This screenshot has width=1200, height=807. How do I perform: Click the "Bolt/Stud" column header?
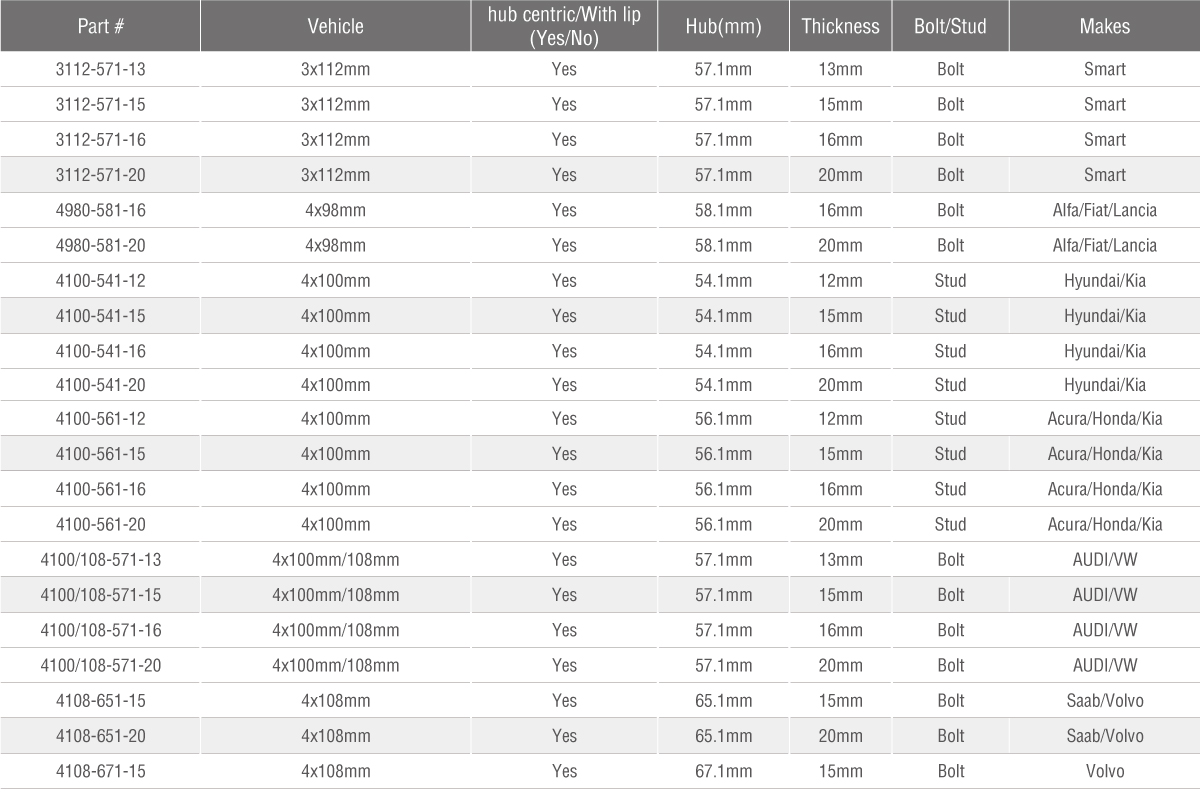(950, 26)
